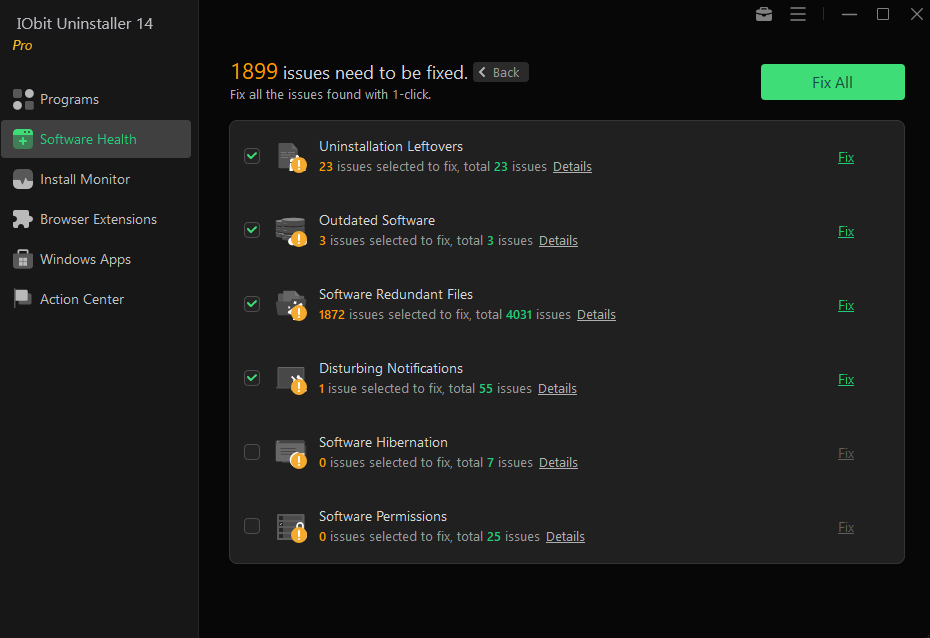Click the Action Center flag icon
Viewport: 930px width, 638px height.
(23, 299)
